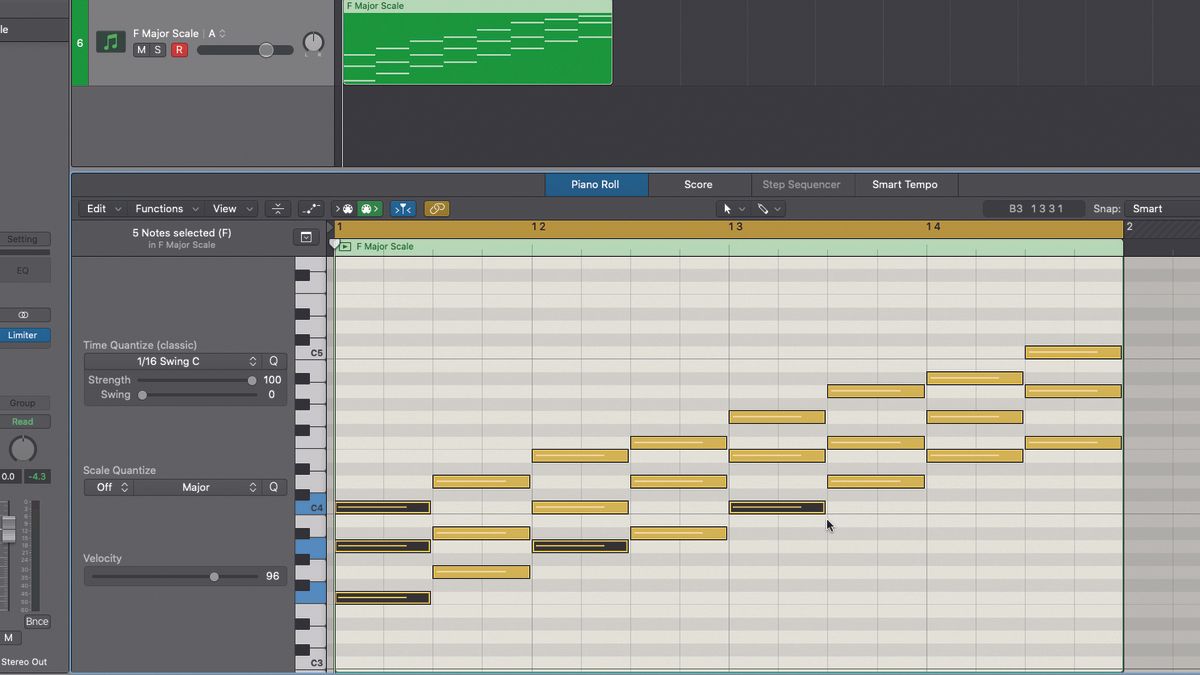The height and width of the screenshot is (675, 1200).
Task: Toggle Collapse Mode in the Piano Roll toolbar
Action: (x=278, y=208)
